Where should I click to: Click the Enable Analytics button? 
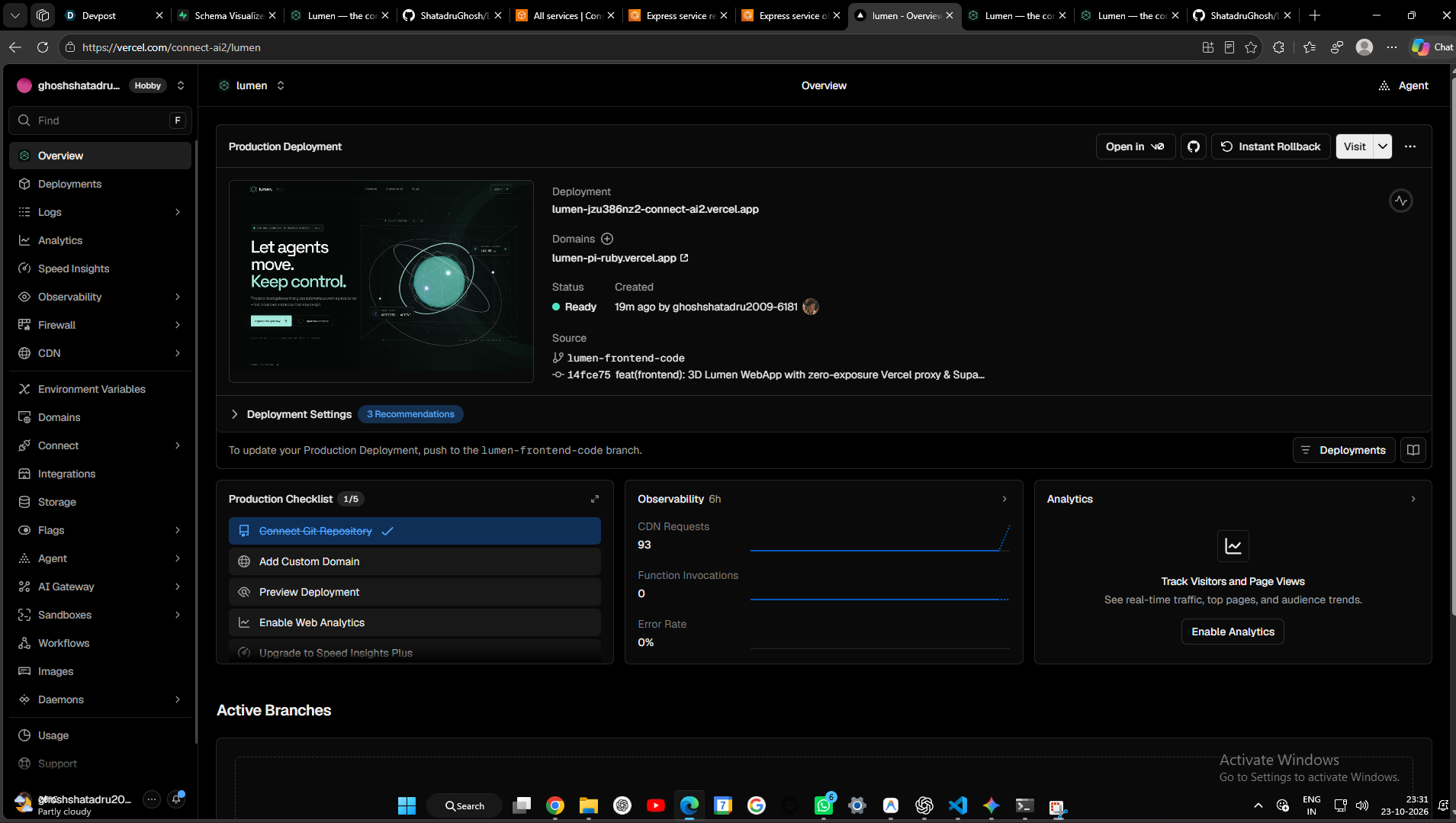point(1233,632)
